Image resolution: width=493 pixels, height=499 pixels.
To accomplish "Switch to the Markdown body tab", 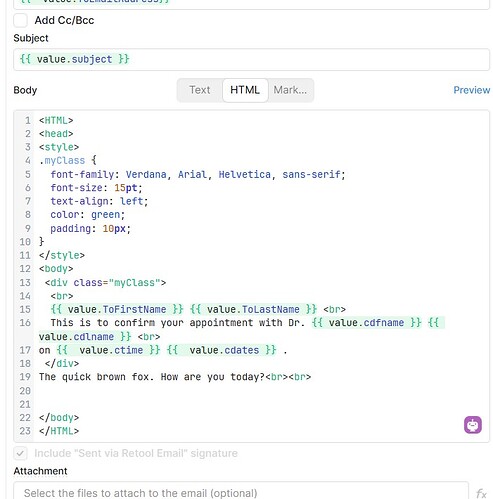I will [x=290, y=90].
